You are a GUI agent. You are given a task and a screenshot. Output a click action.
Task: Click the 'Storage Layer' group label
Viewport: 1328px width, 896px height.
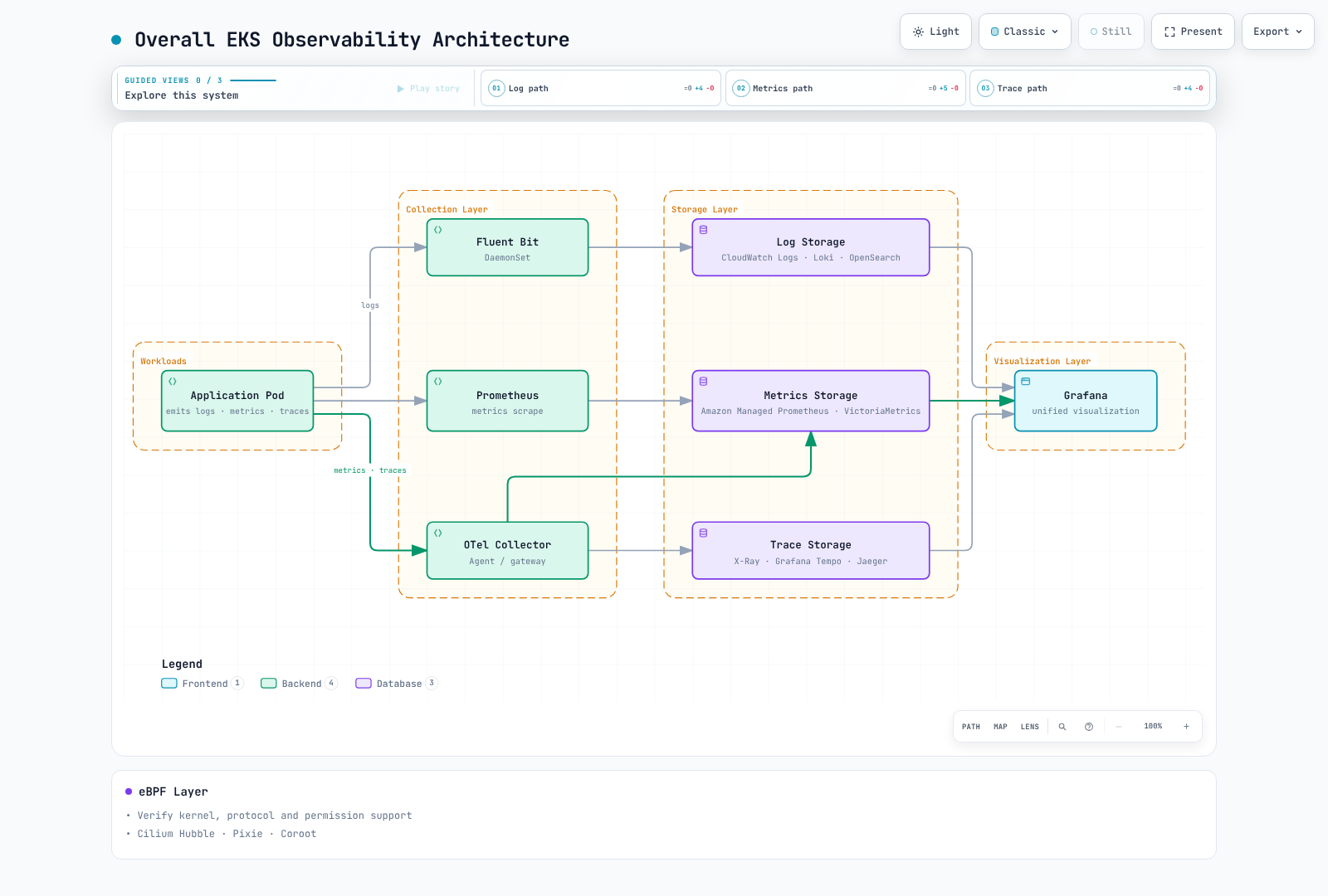tap(705, 210)
